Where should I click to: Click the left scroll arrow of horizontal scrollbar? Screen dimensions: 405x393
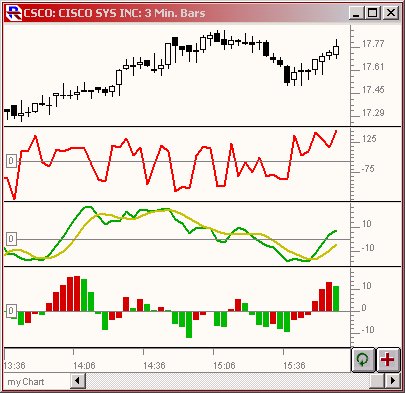[x=78, y=380]
